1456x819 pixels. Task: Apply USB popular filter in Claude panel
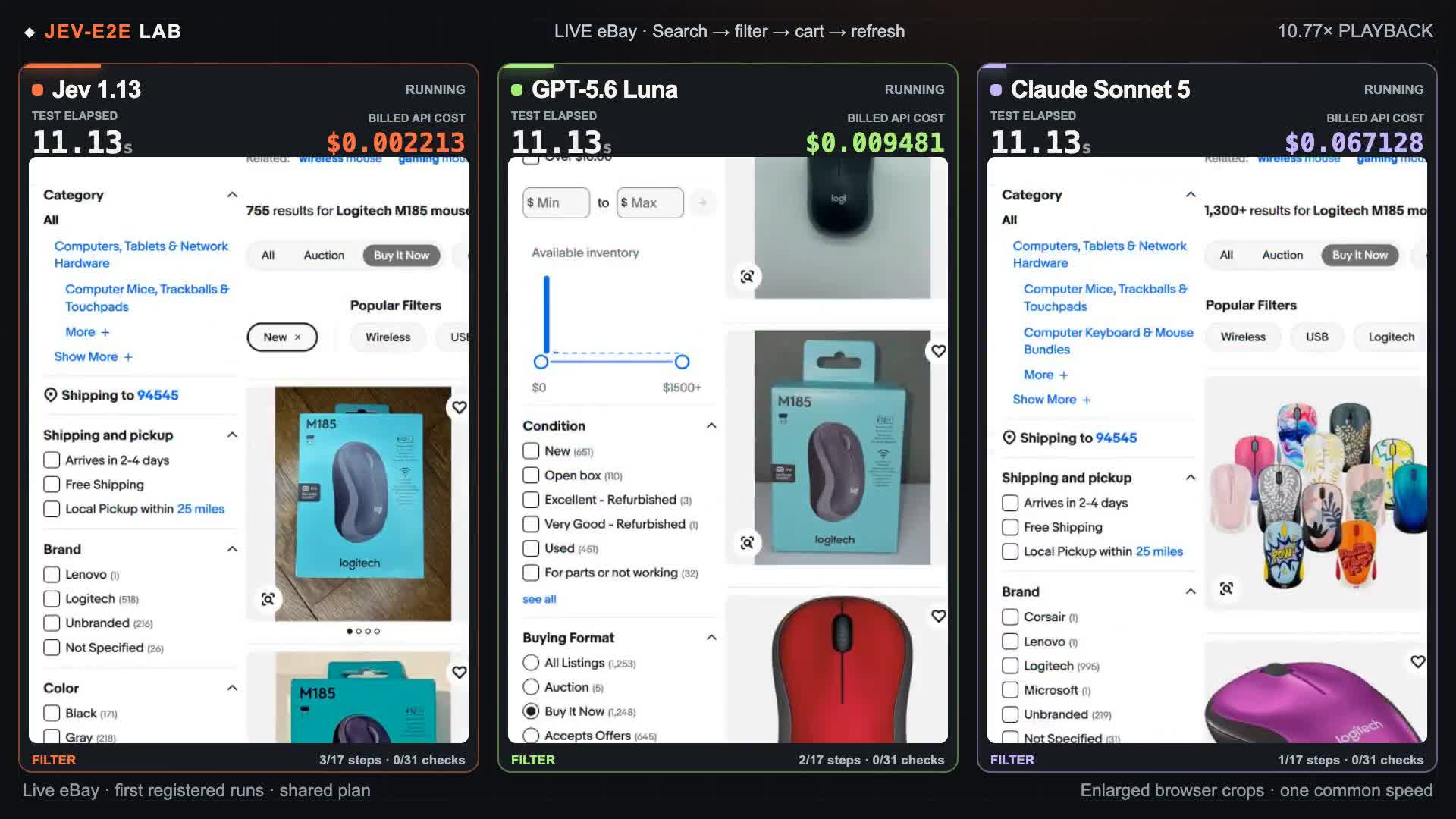coord(1316,337)
